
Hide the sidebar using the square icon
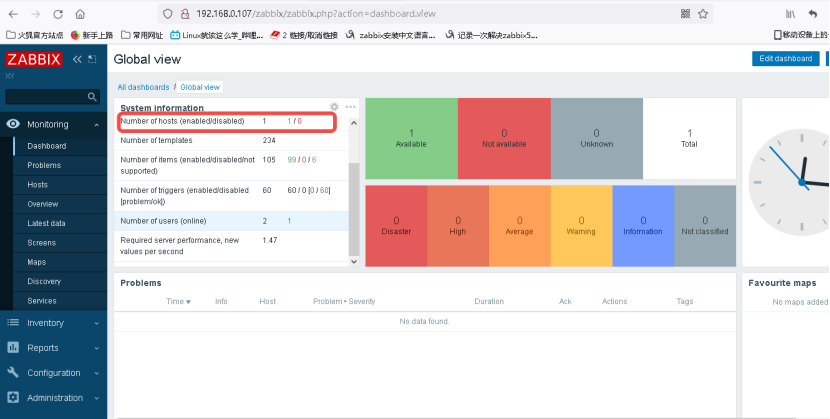[92, 59]
